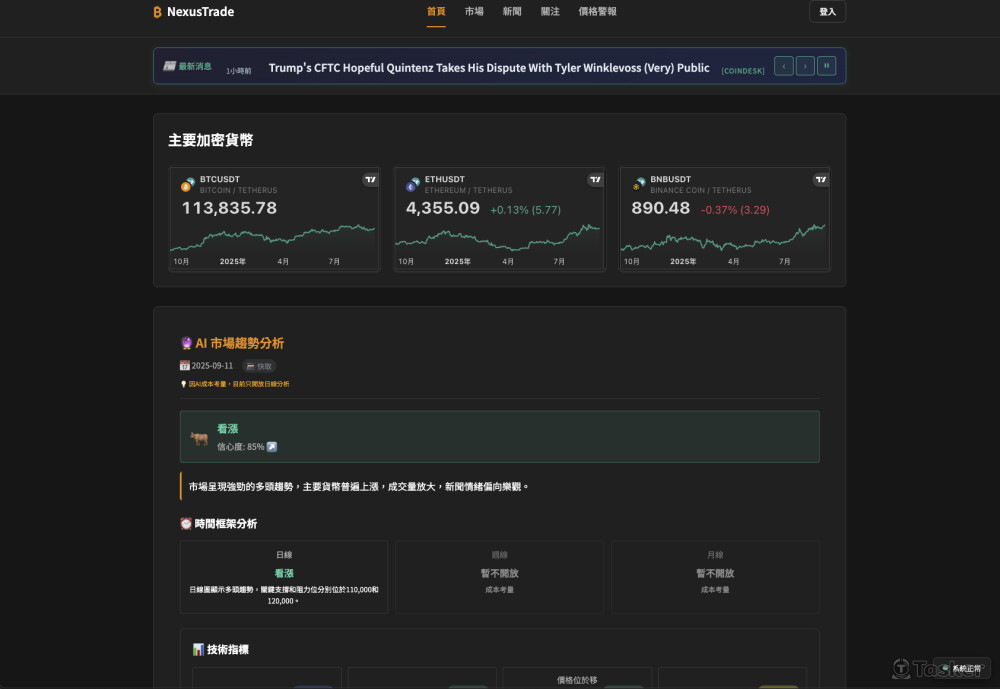Open the Trump CFTC Quintenz news headline
1000x689 pixels.
(489, 68)
